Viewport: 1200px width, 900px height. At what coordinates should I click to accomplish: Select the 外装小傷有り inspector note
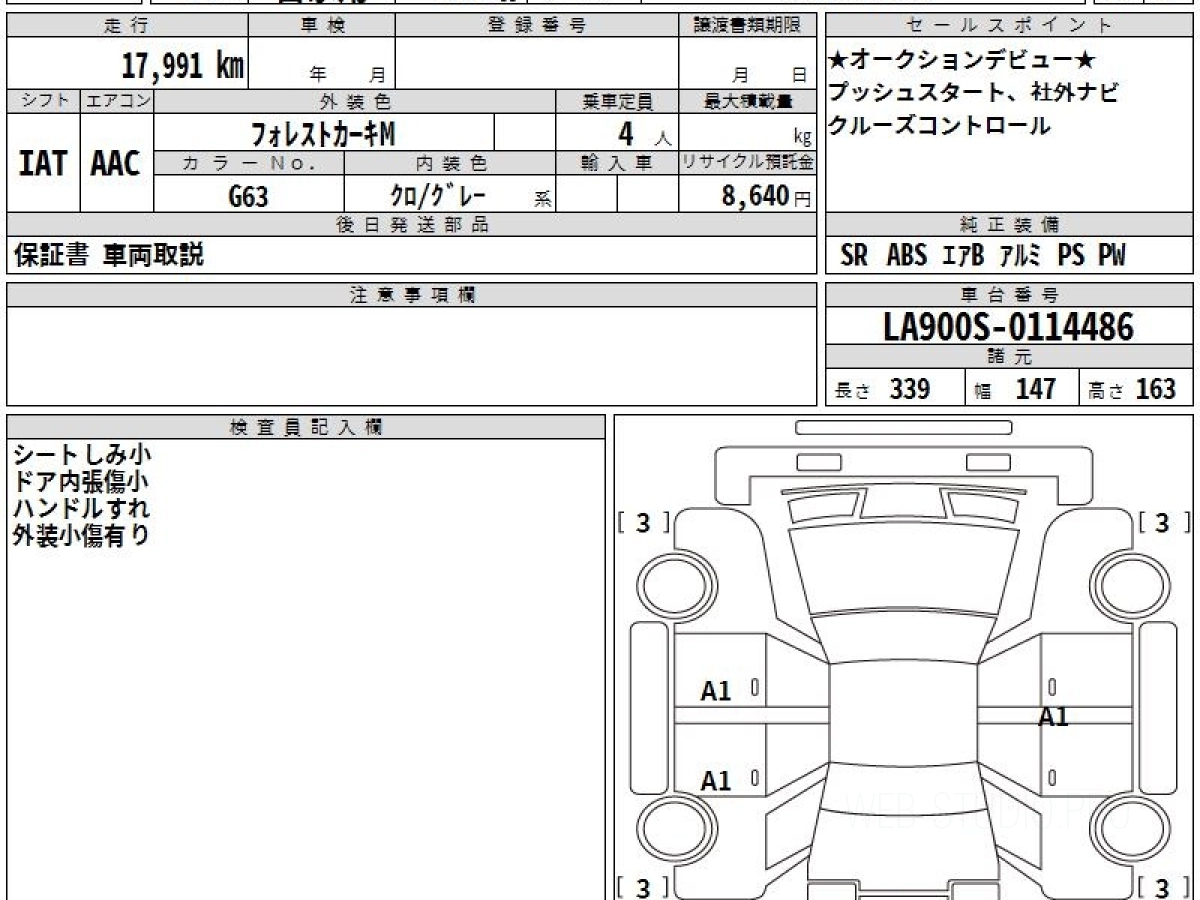tap(83, 535)
